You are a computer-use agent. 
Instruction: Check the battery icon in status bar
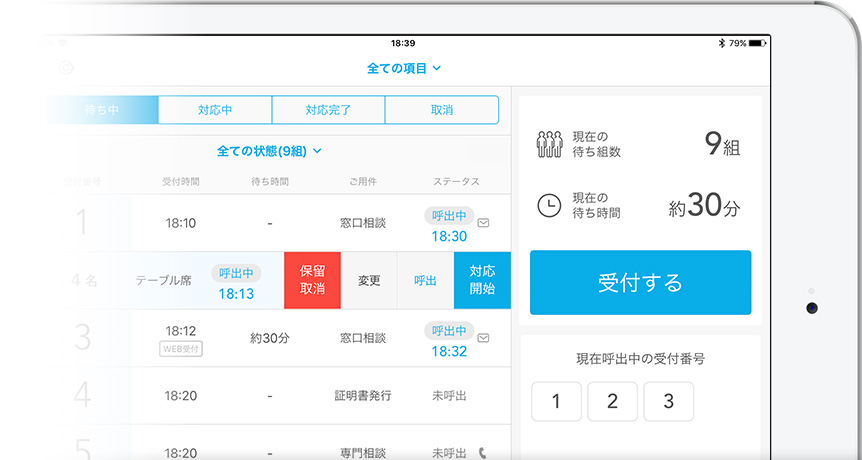point(757,43)
